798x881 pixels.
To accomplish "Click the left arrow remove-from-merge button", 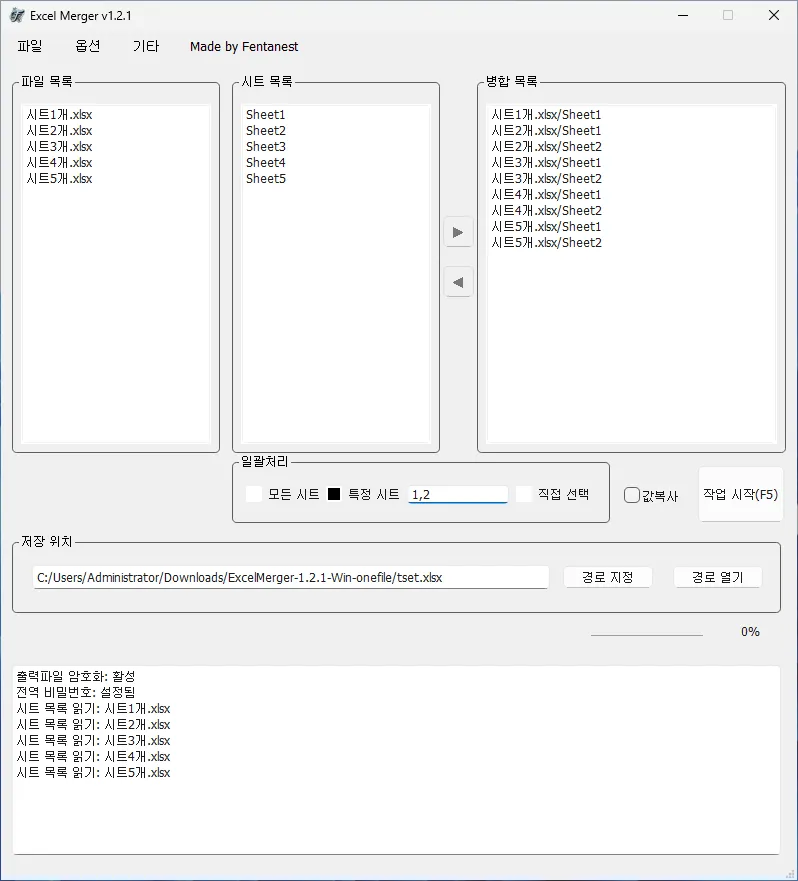I will [x=458, y=282].
